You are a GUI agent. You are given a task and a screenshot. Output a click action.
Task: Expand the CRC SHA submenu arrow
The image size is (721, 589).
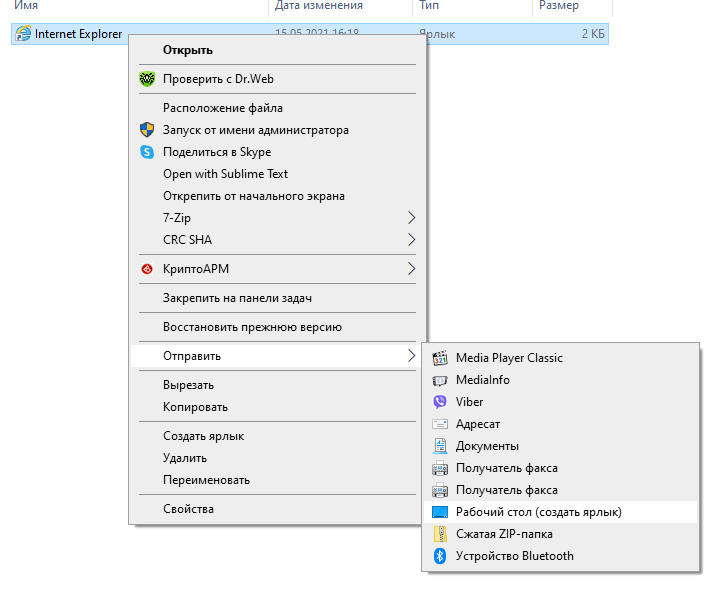[x=411, y=240]
